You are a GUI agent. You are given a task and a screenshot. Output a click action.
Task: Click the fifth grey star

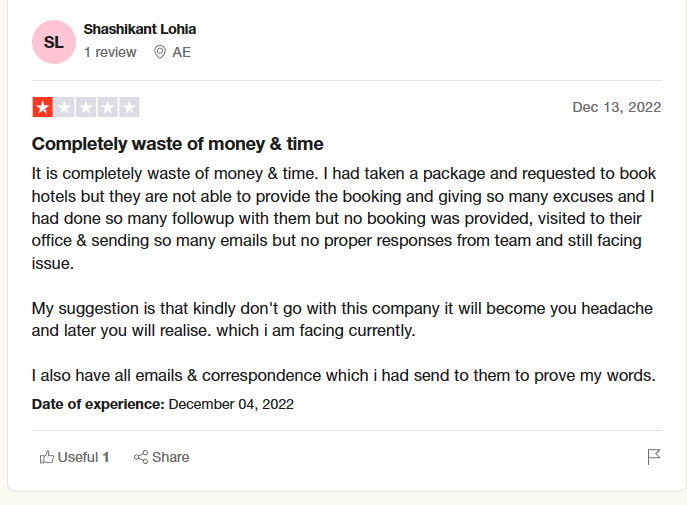click(129, 107)
